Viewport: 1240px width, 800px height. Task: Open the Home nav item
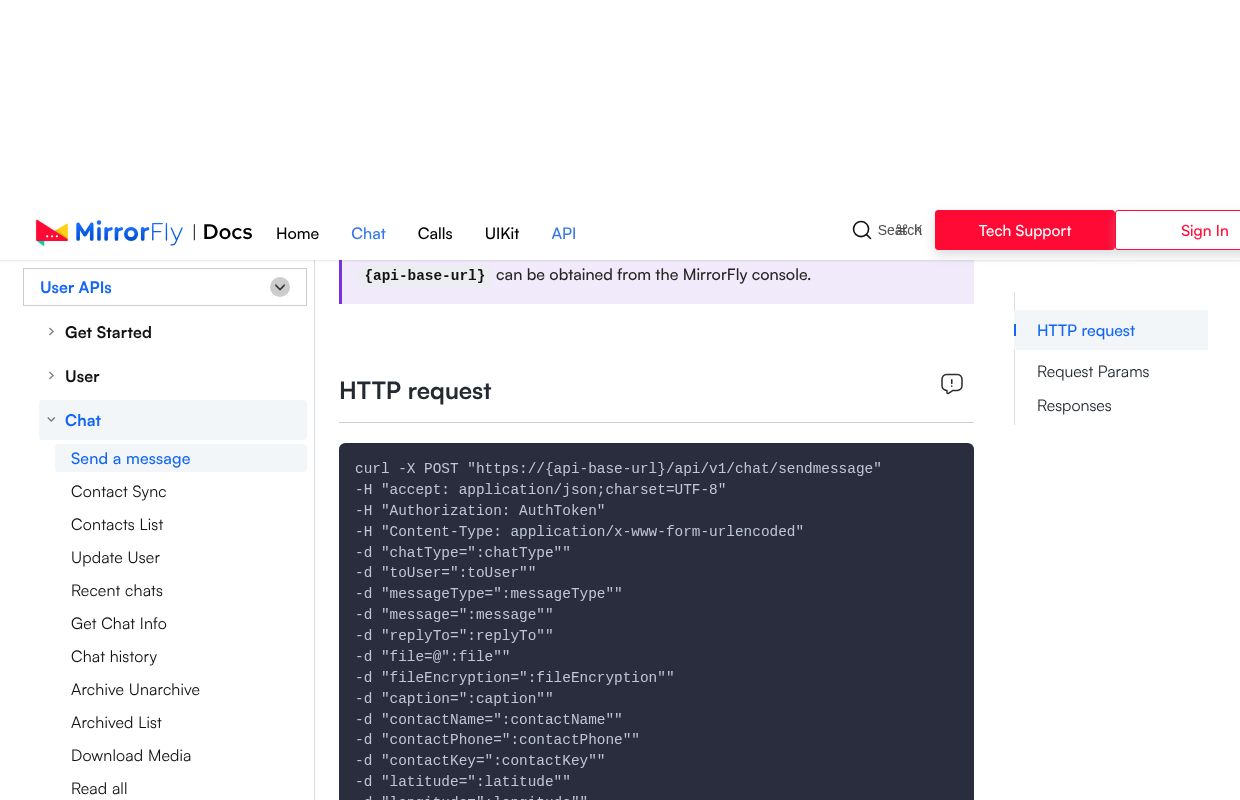(297, 233)
